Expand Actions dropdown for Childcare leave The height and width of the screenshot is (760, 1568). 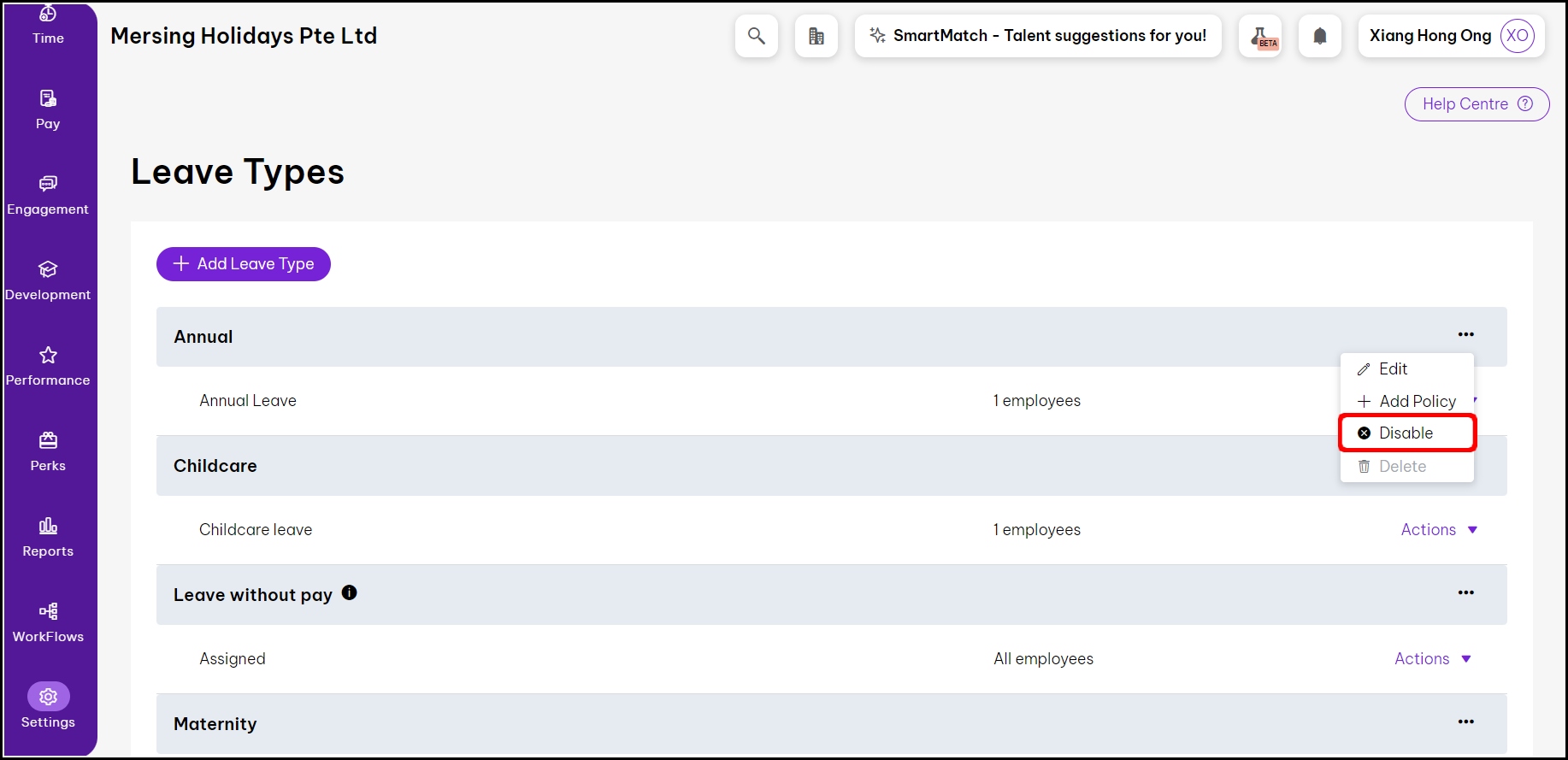pos(1439,530)
